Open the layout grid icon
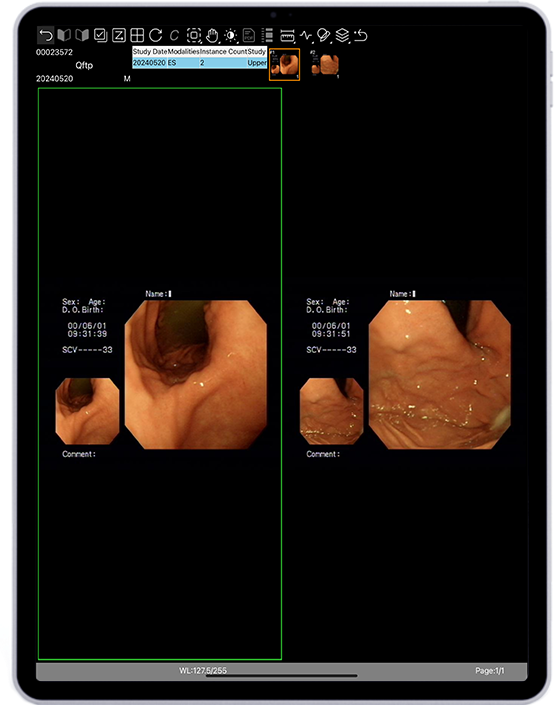Screen dimensions: 554x705 point(137,35)
